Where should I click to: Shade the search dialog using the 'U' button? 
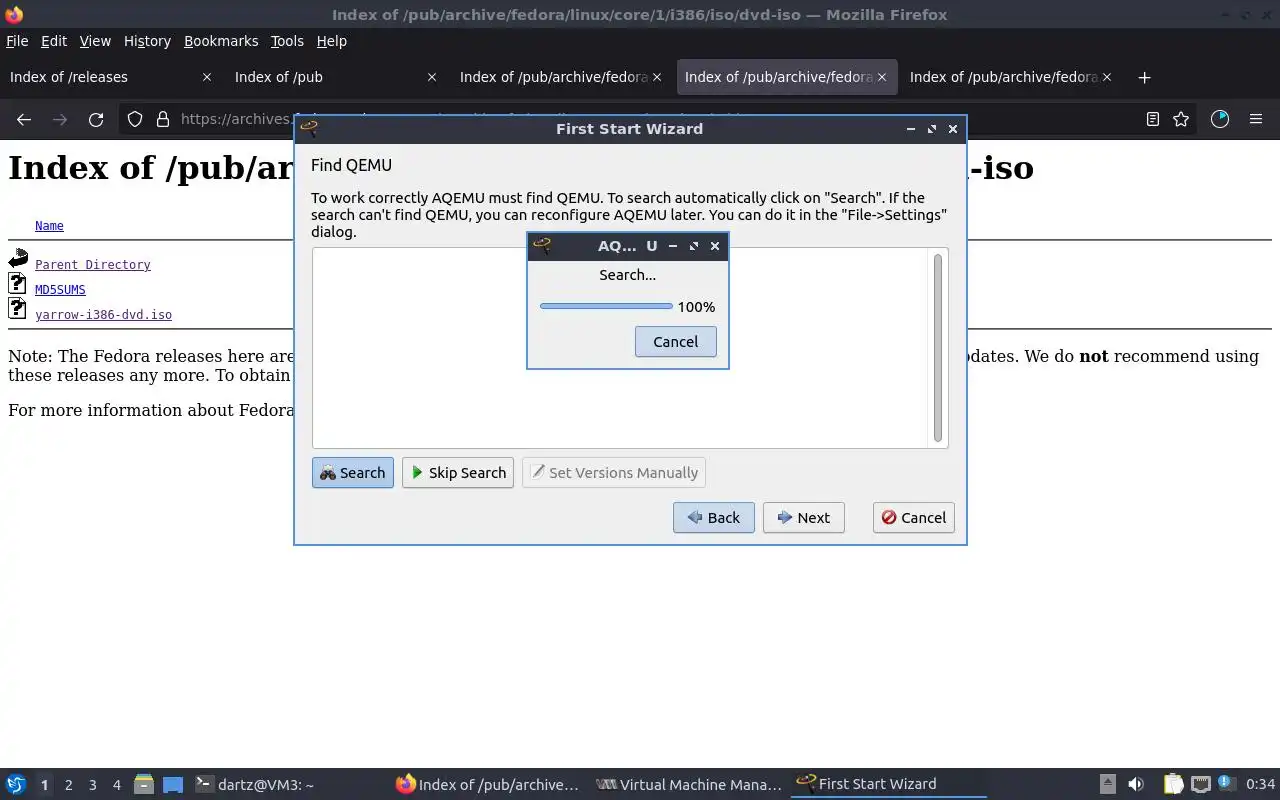click(652, 245)
